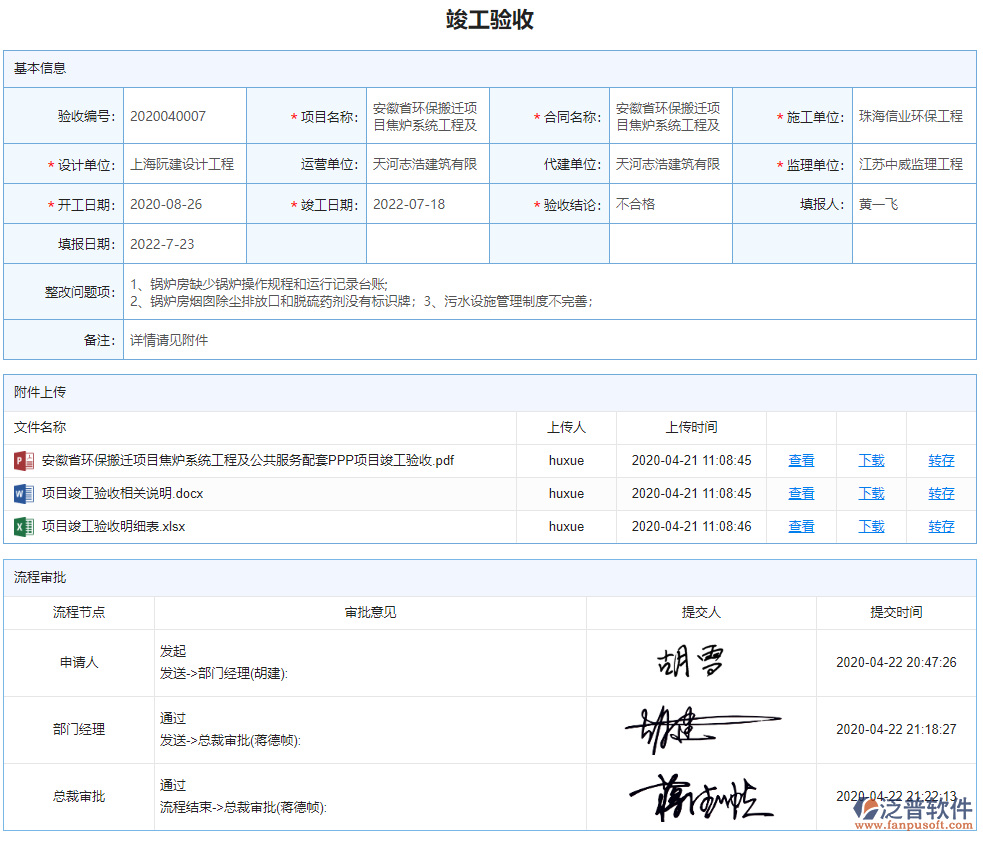
Task: 下载 the 项目竣工验收相关说明 document
Action: [870, 493]
